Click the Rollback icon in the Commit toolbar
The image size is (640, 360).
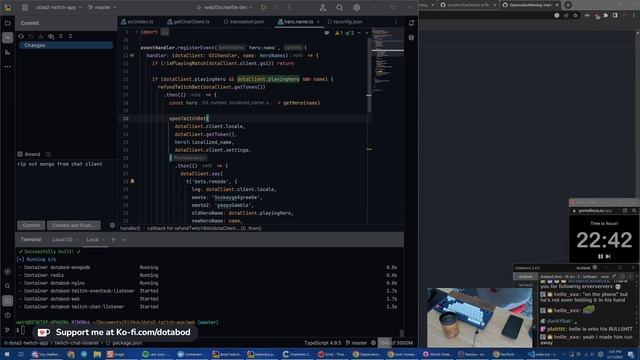point(31,36)
